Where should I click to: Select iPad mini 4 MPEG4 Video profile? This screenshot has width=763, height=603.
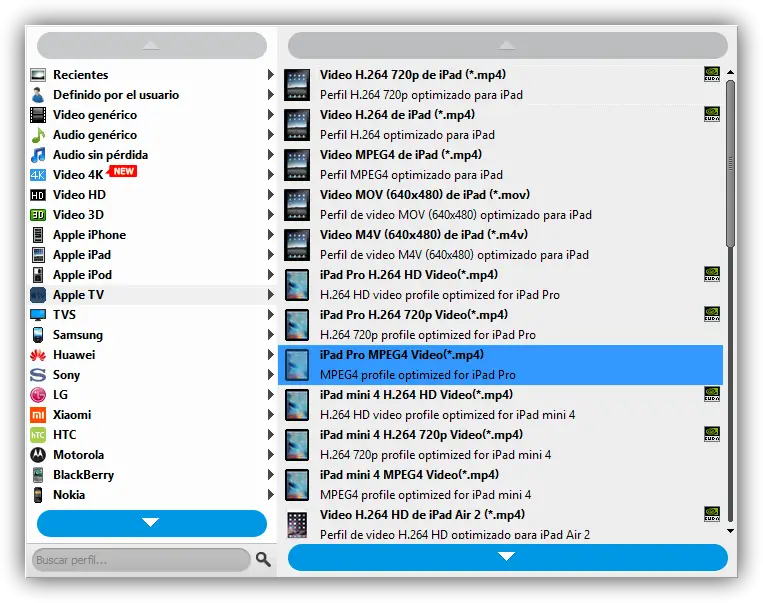500,485
